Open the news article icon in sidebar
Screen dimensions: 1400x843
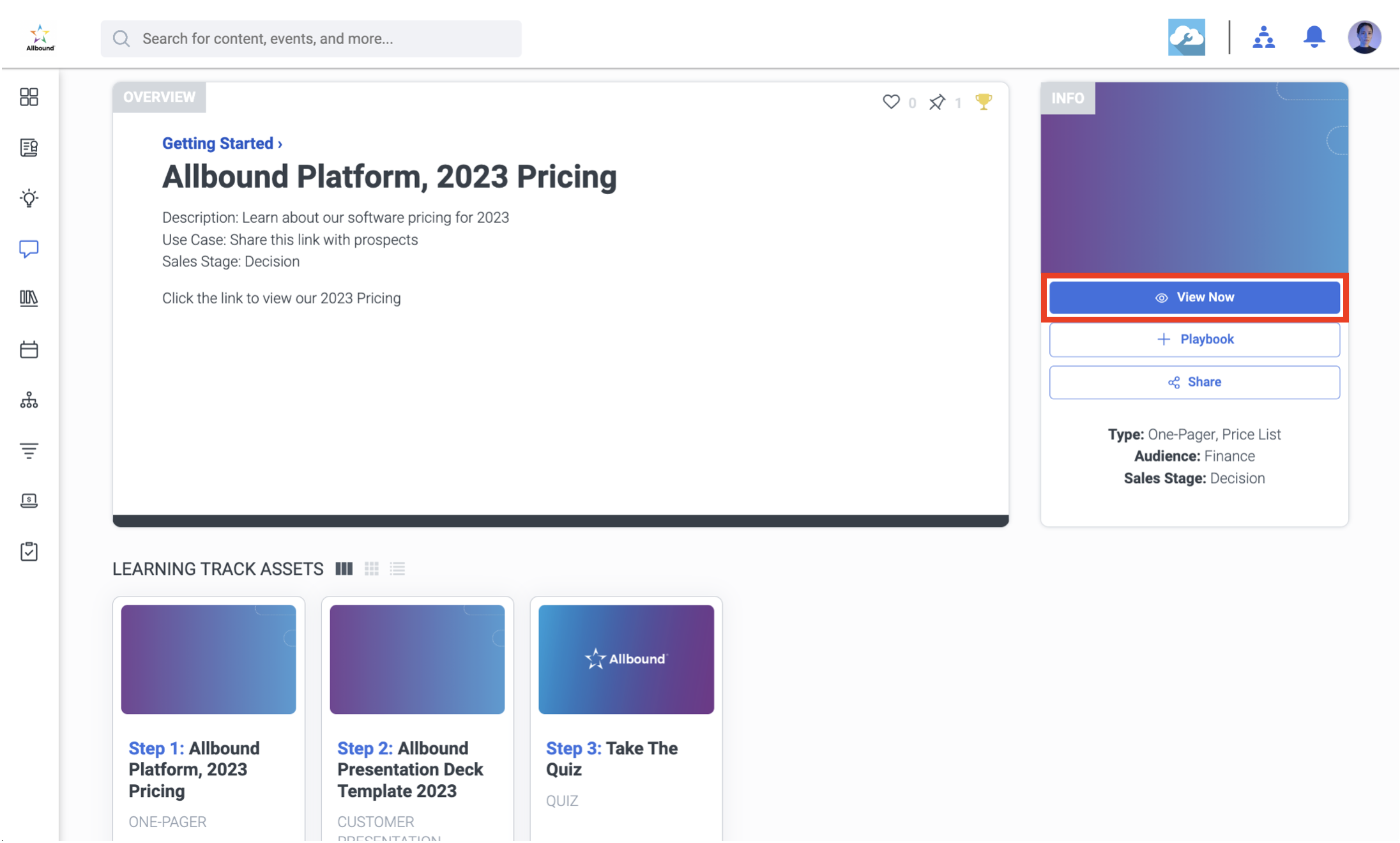(x=29, y=148)
